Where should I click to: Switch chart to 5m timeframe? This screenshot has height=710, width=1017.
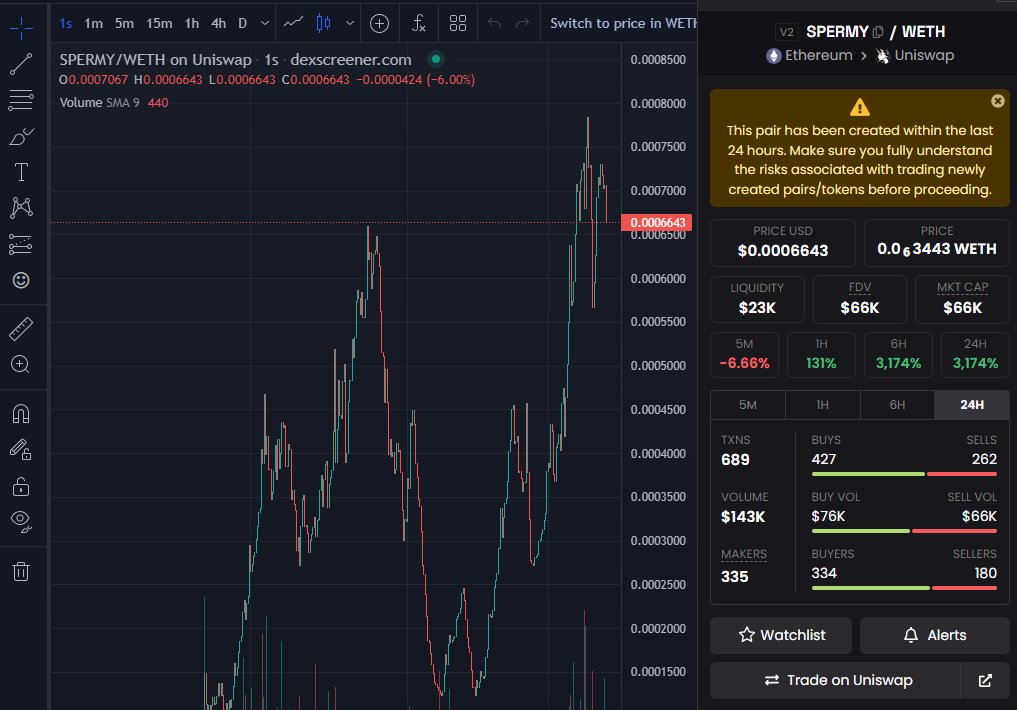point(124,23)
